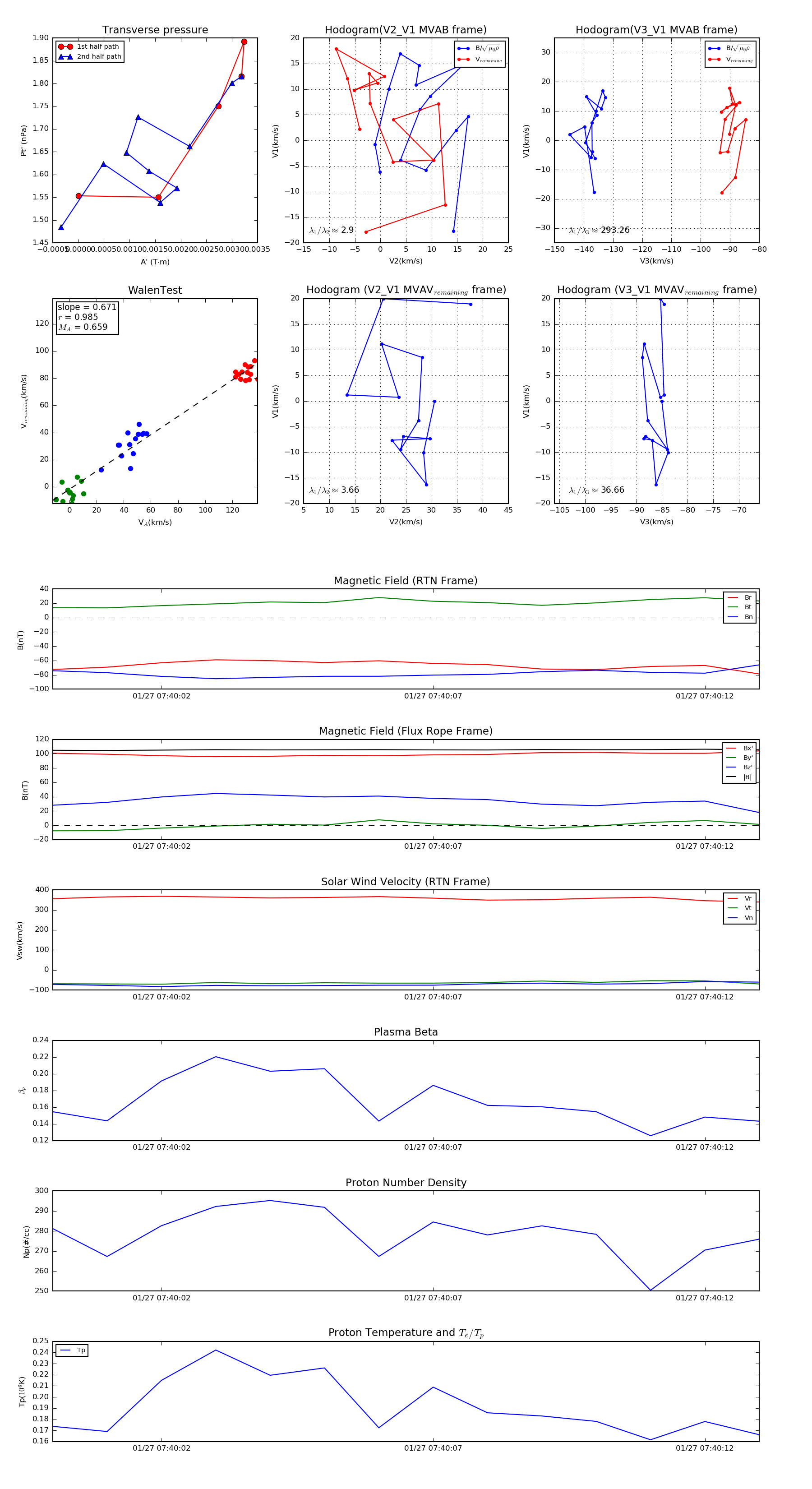The image size is (812, 1489).
Task: Click the '|B|' legend entry
Action: coord(739,777)
